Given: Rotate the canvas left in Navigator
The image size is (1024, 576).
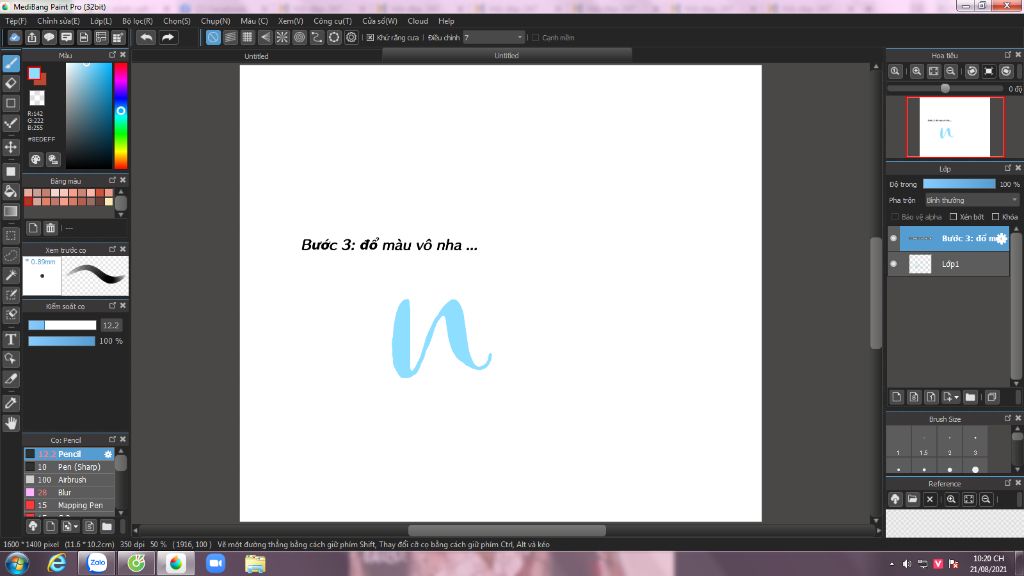Looking at the screenshot, I should [x=972, y=71].
